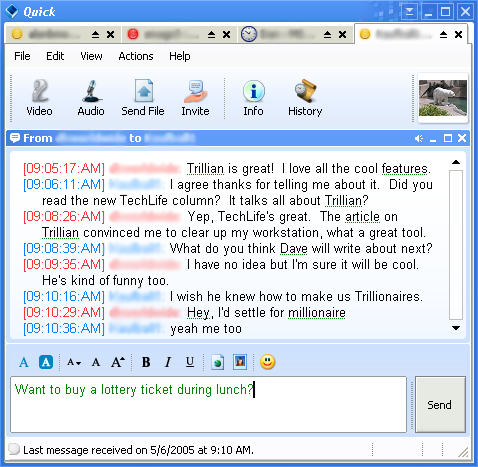This screenshot has height=467, width=478.
Task: Open the File menu
Action: (22, 56)
